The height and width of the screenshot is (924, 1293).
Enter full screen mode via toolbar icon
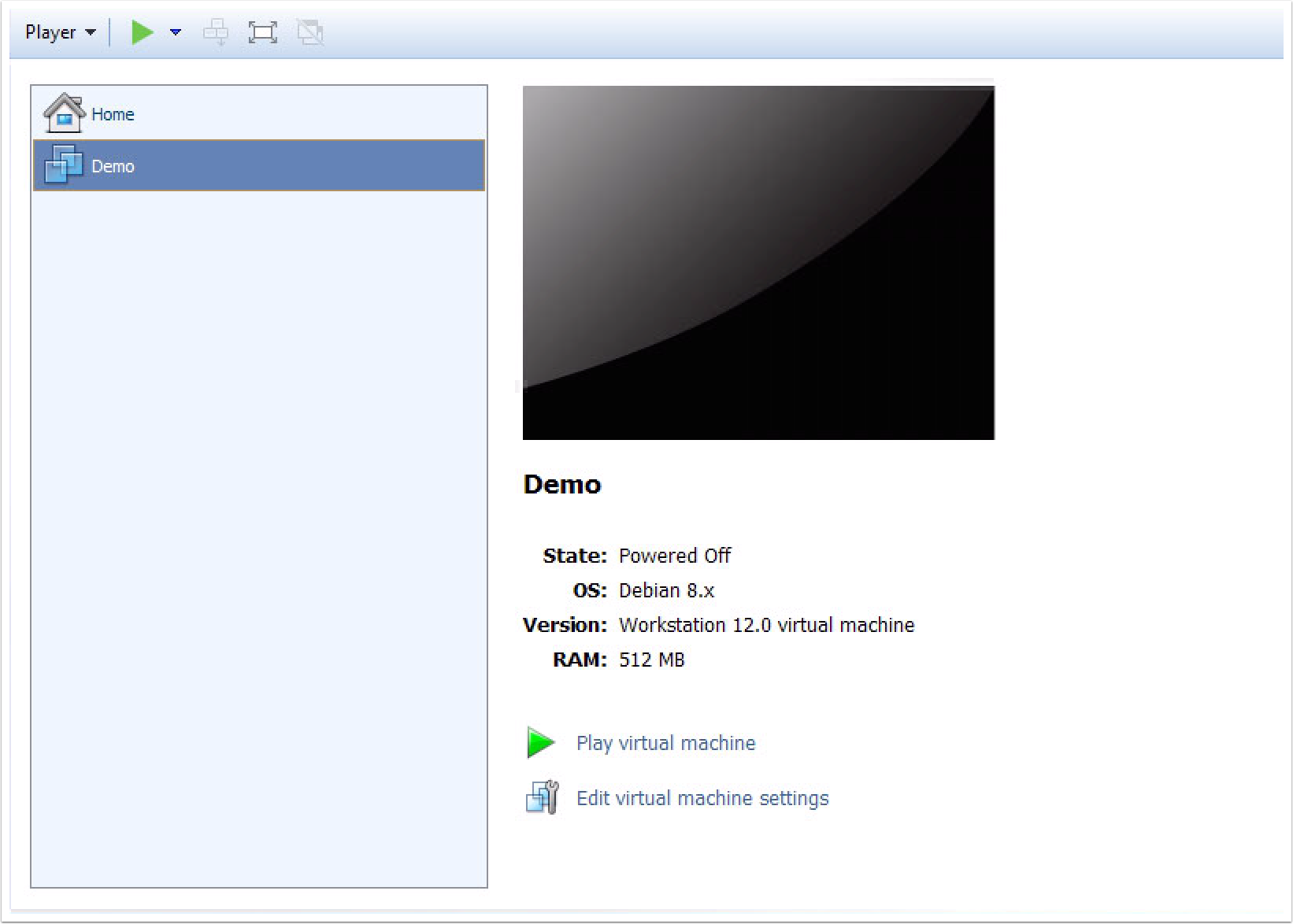262,32
